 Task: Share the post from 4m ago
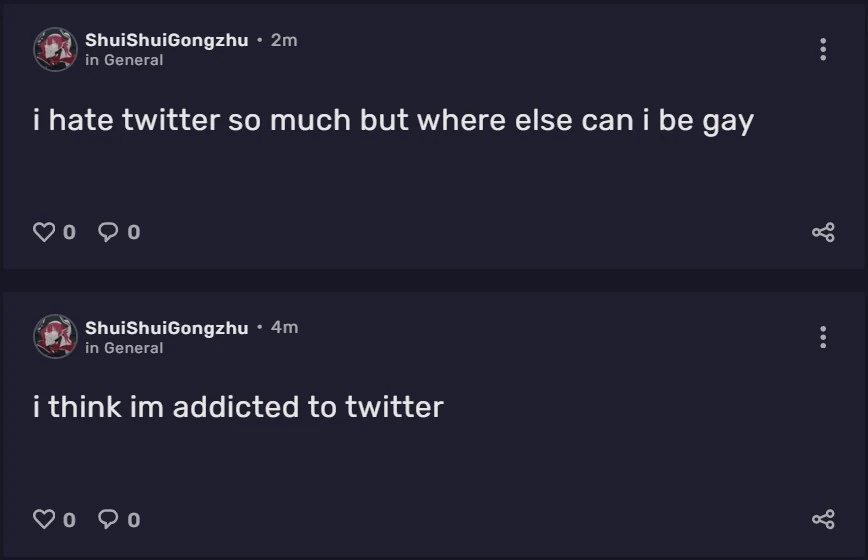point(823,520)
